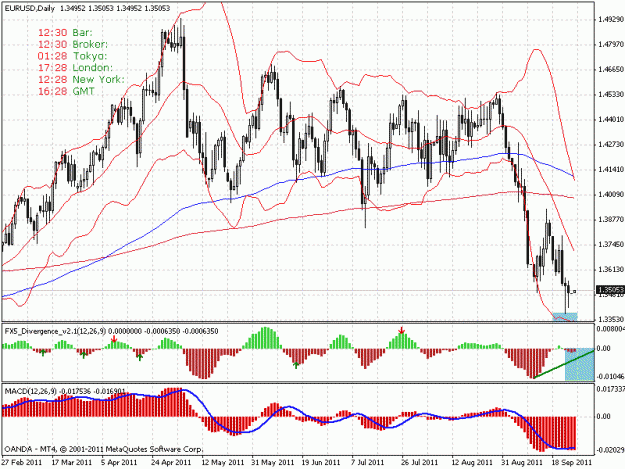Screen dimensions: 625x469
Task: Click the '19 Jun 2011' date label
Action: (321, 462)
